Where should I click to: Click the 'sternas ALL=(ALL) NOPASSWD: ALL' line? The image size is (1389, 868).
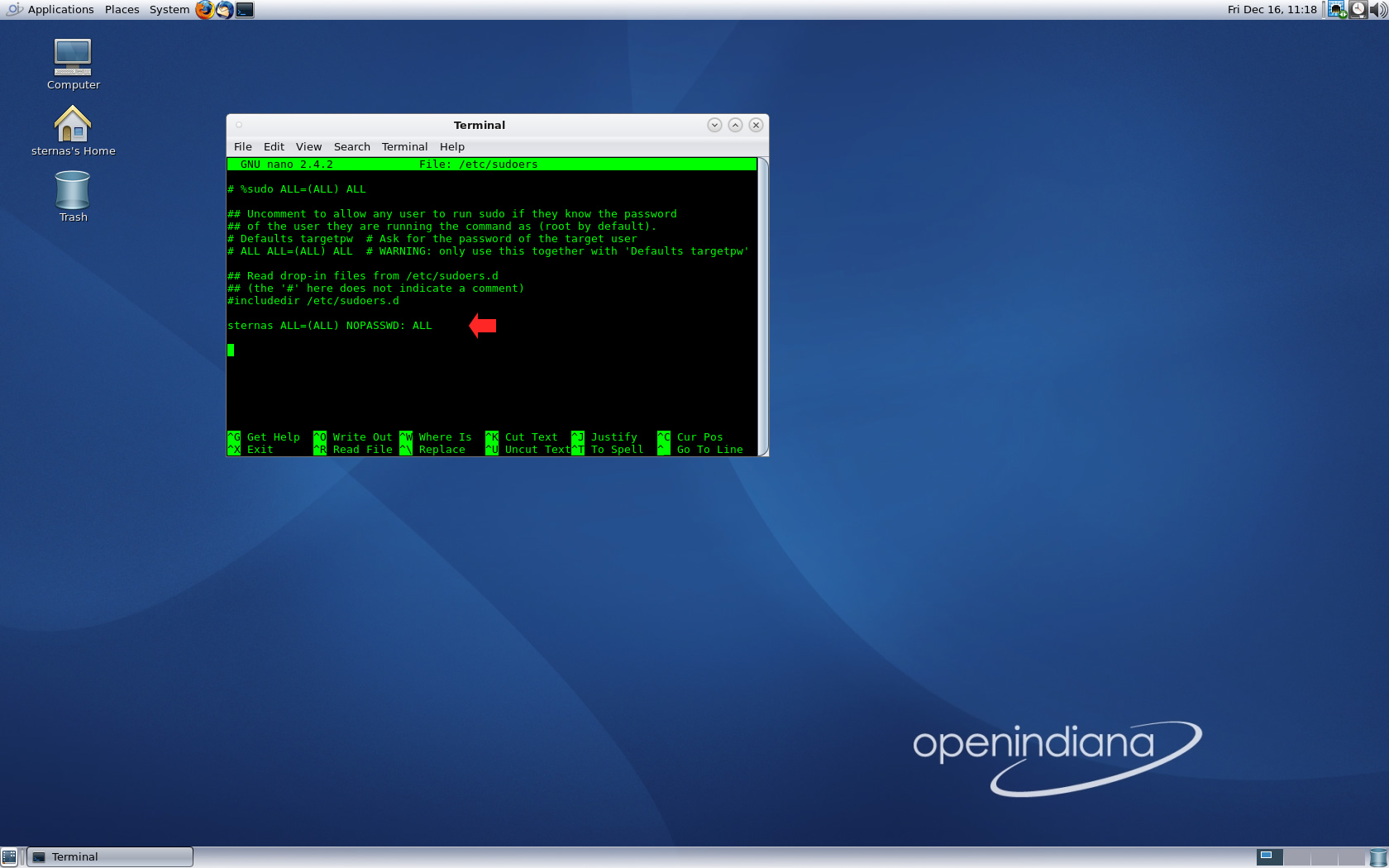(x=330, y=326)
